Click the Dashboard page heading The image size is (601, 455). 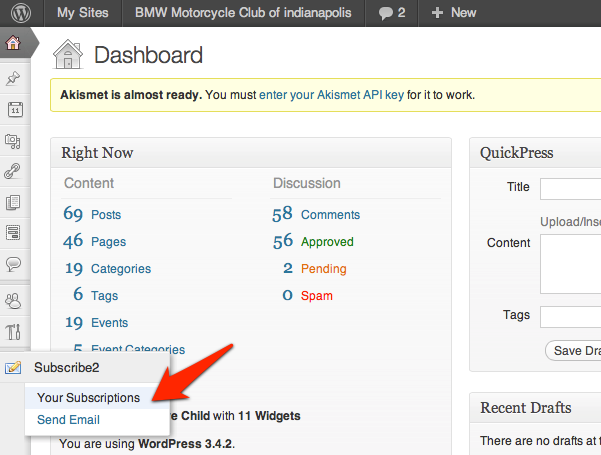click(148, 55)
